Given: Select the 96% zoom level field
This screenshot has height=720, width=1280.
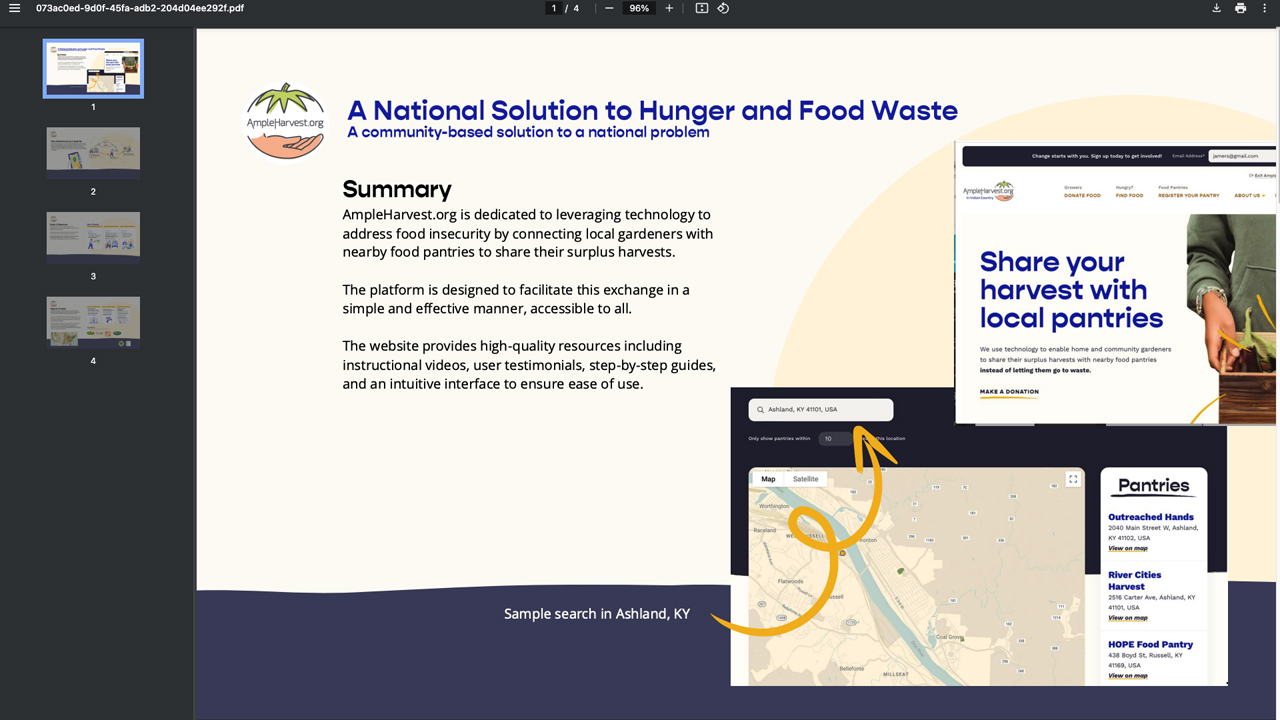Looking at the screenshot, I should [639, 8].
